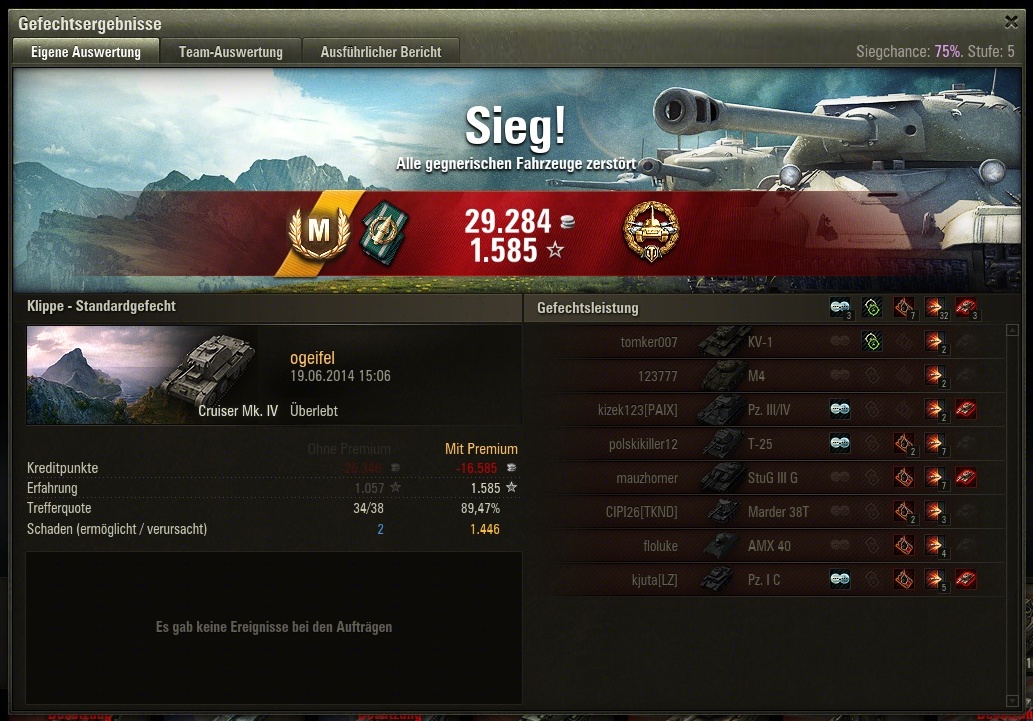Screen dimensions: 1033x721
Task: Close the Gefechtsergebnisse window
Action: (x=1011, y=22)
